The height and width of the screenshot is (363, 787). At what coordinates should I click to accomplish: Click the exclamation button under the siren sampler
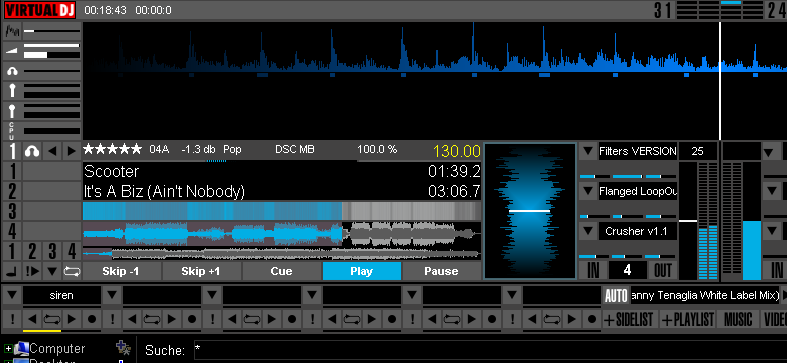12,319
